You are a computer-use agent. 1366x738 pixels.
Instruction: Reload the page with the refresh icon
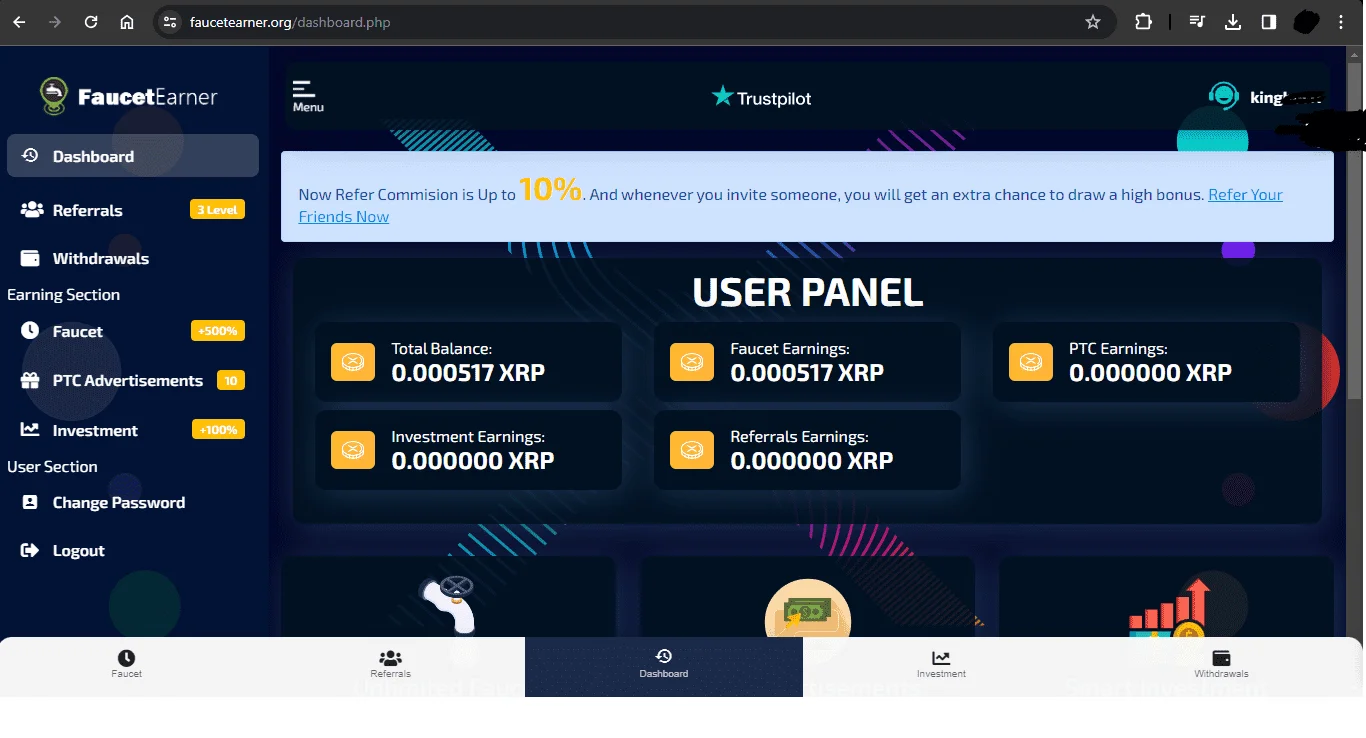91,22
